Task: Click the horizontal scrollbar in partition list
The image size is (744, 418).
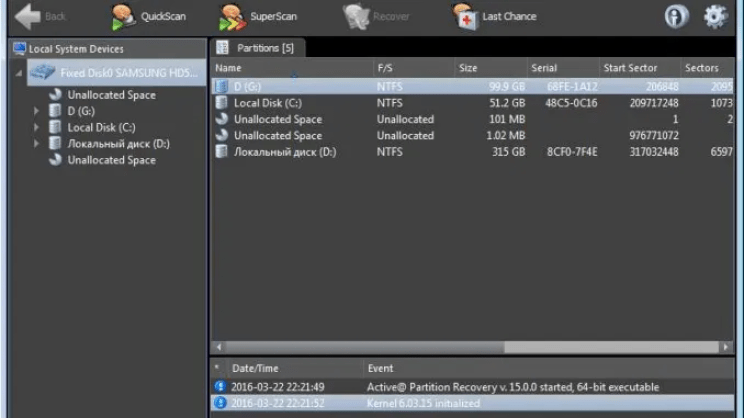Action: [450, 347]
